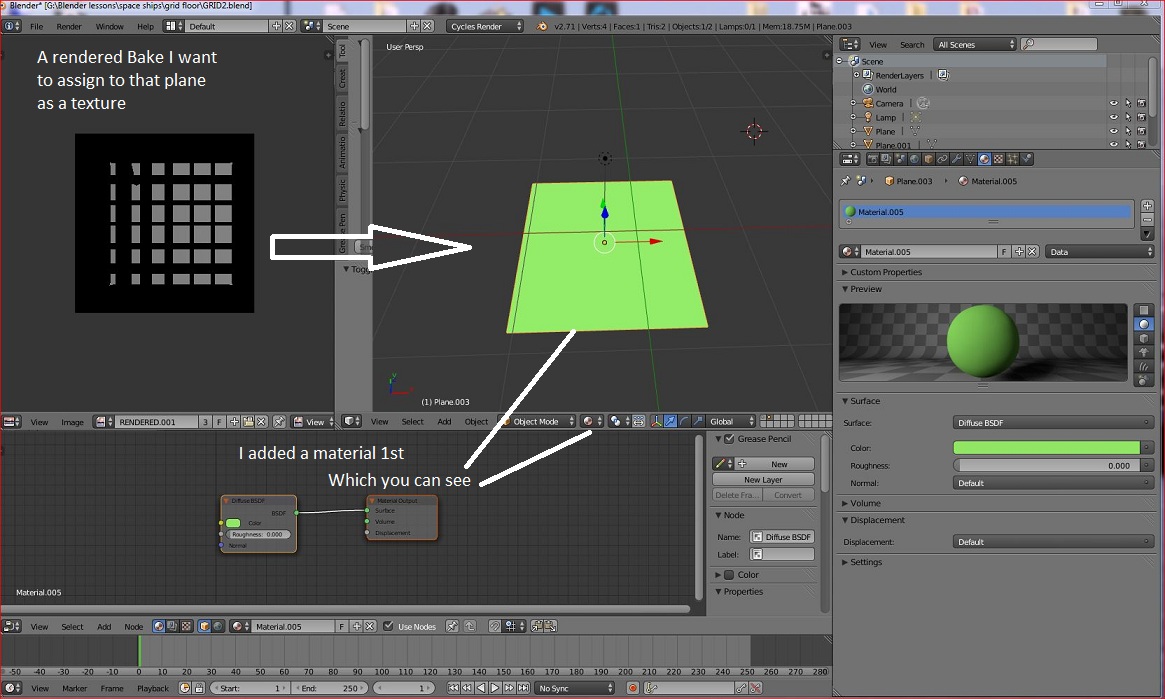The height and width of the screenshot is (699, 1165).
Task: Open the Render properties tab icon
Action: click(872, 159)
